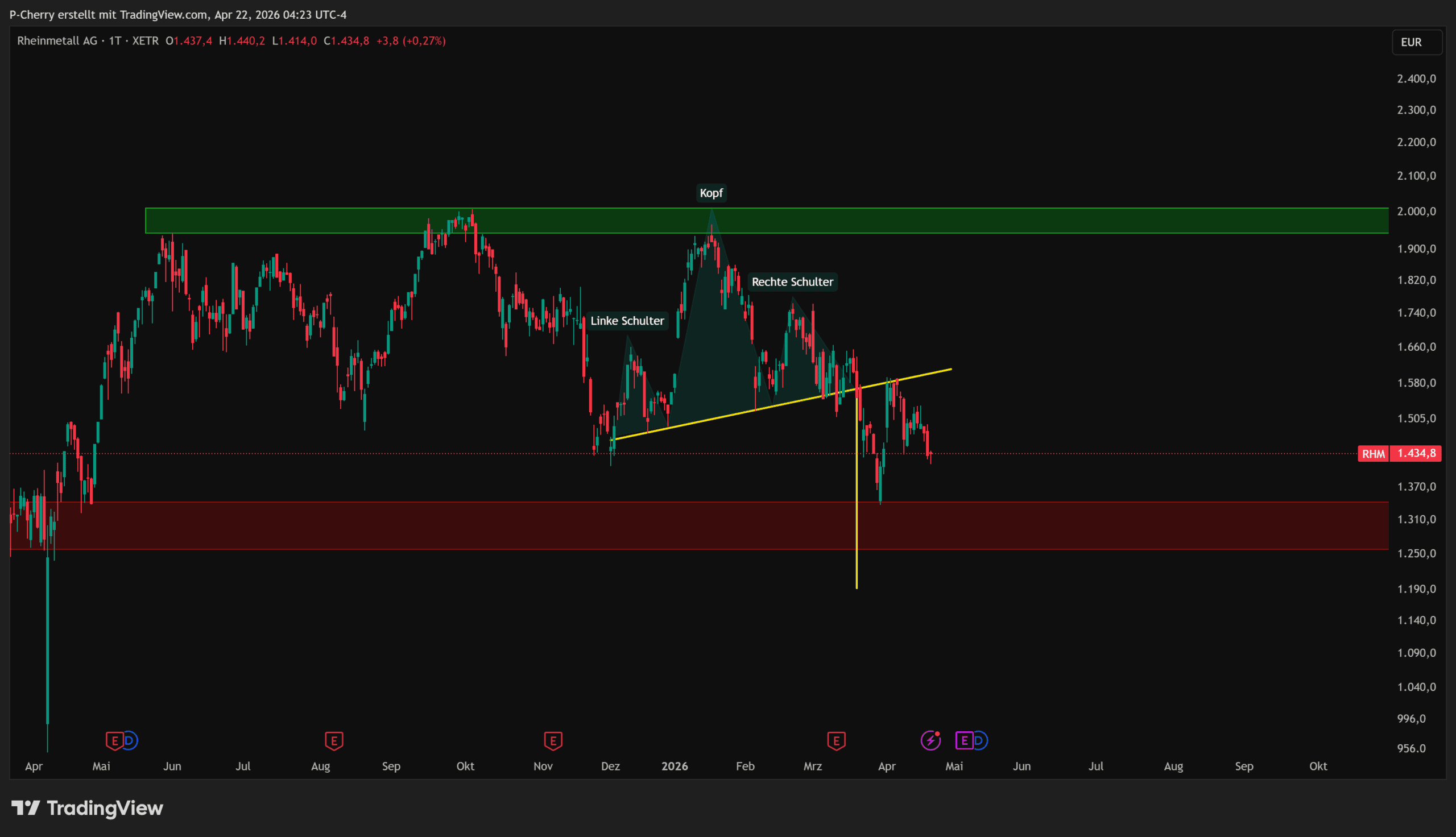Click the Rheinmetall AG symbol title
The height and width of the screenshot is (837, 1456).
pos(57,41)
